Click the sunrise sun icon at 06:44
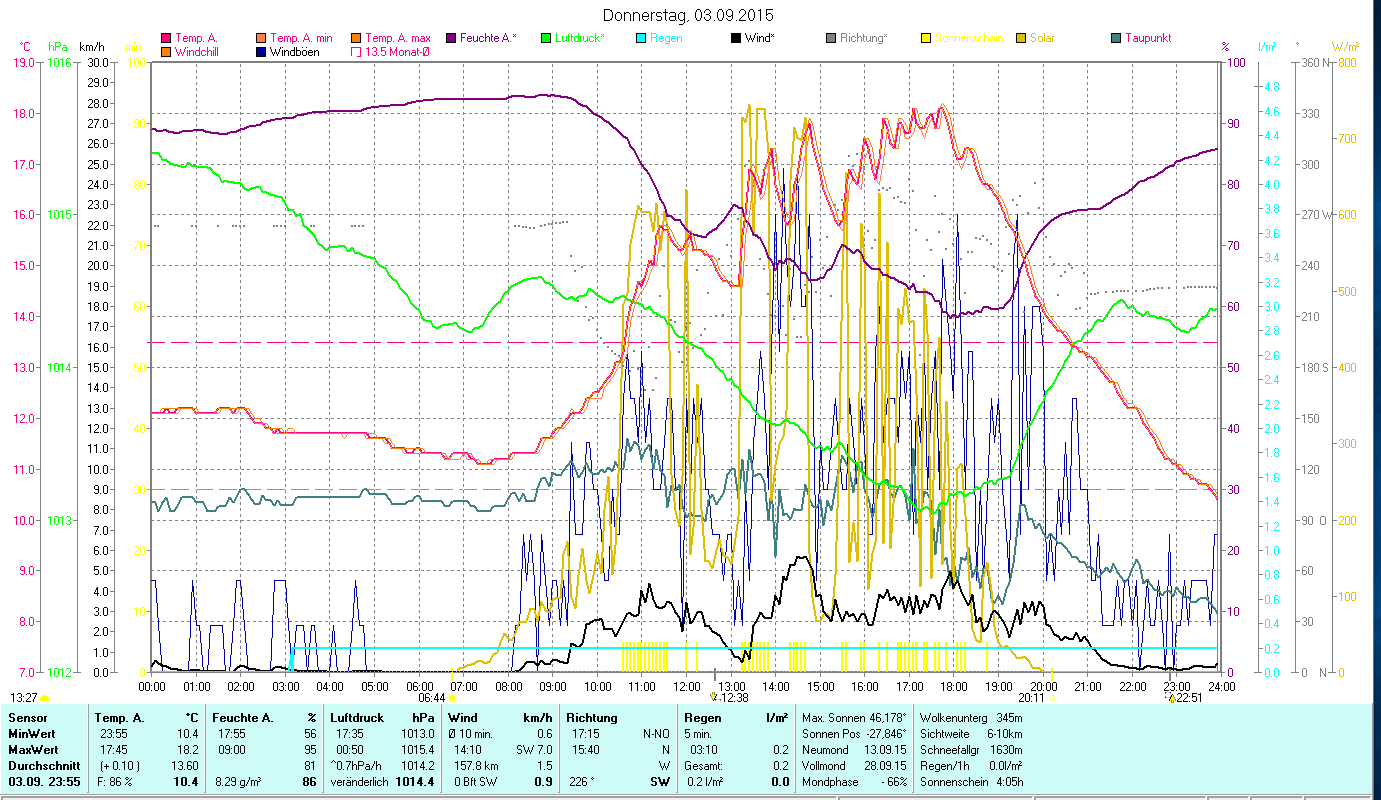Screen dimensions: 1381x800 tap(452, 698)
